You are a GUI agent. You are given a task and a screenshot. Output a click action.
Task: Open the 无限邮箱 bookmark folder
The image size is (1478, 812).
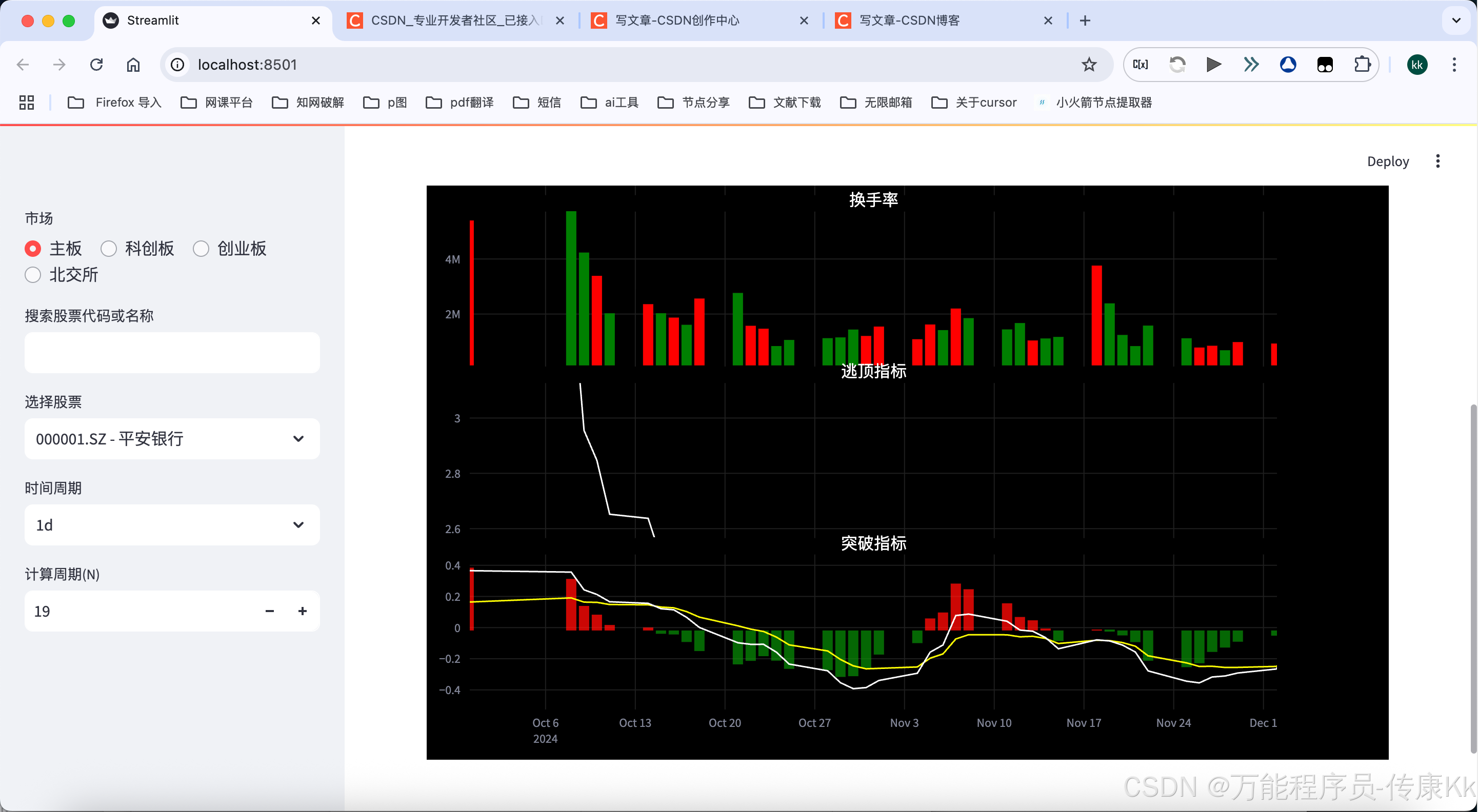(x=876, y=103)
